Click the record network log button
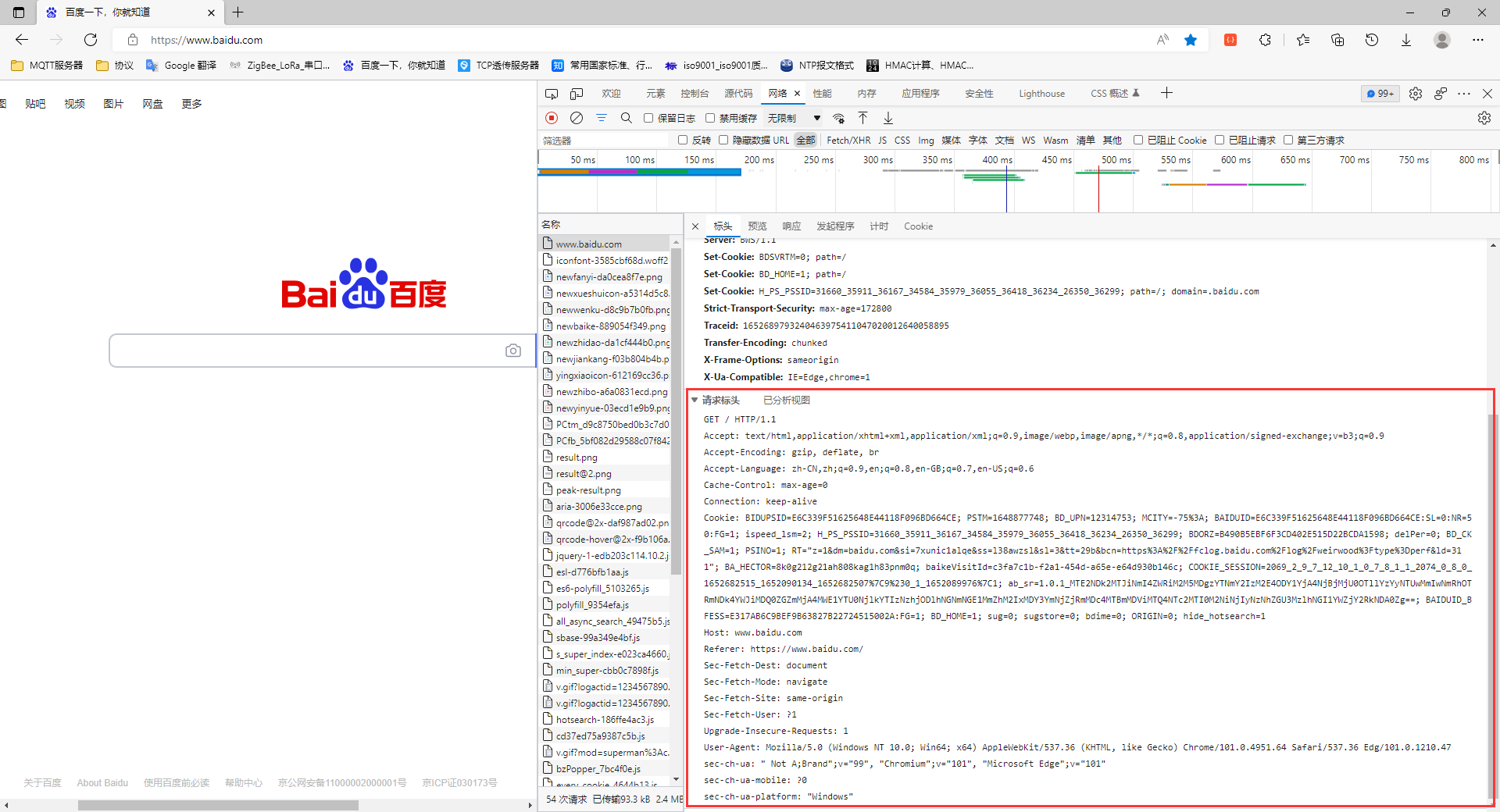 click(x=552, y=118)
